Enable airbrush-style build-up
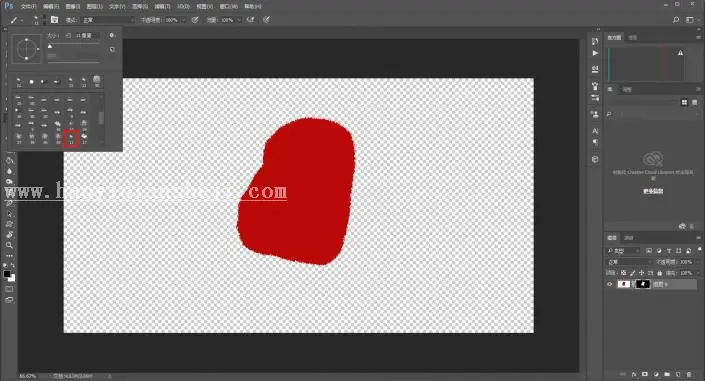Image resolution: width=705 pixels, height=381 pixels. pyautogui.click(x=250, y=20)
